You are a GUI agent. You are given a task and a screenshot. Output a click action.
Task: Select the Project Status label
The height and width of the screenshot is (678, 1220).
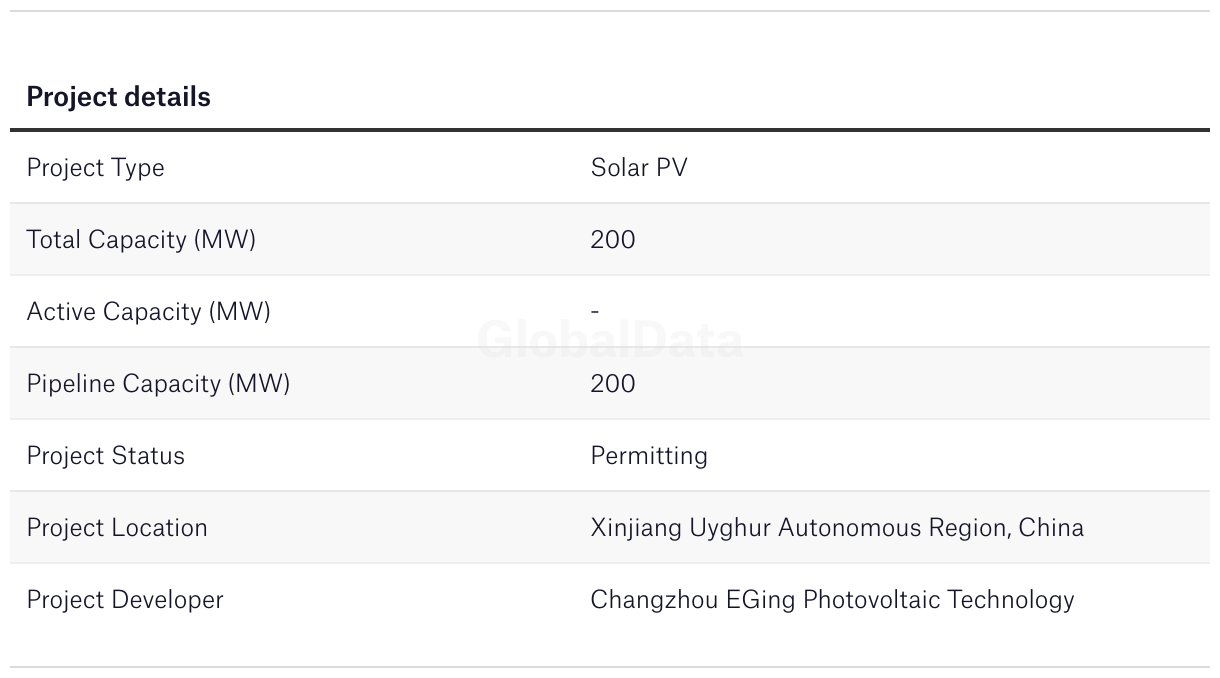[x=106, y=456]
